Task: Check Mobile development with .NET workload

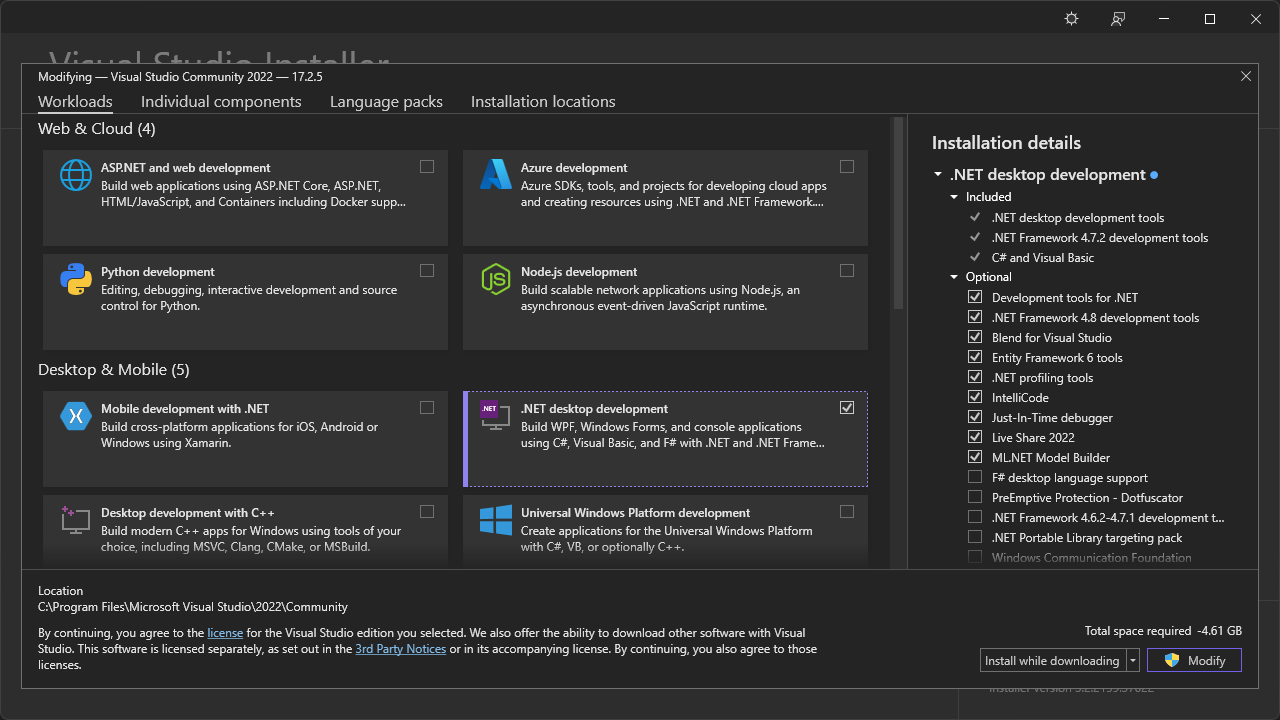Action: pos(427,408)
